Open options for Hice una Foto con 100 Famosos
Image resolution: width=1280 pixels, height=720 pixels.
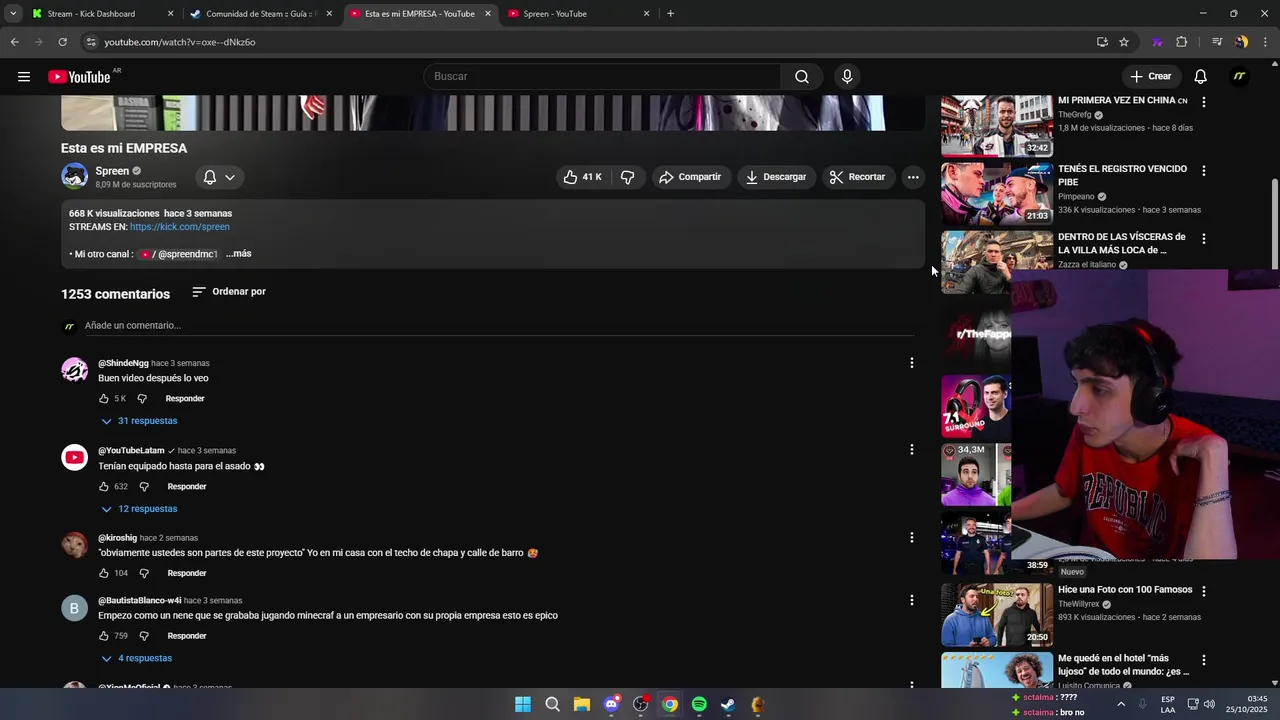1203,592
